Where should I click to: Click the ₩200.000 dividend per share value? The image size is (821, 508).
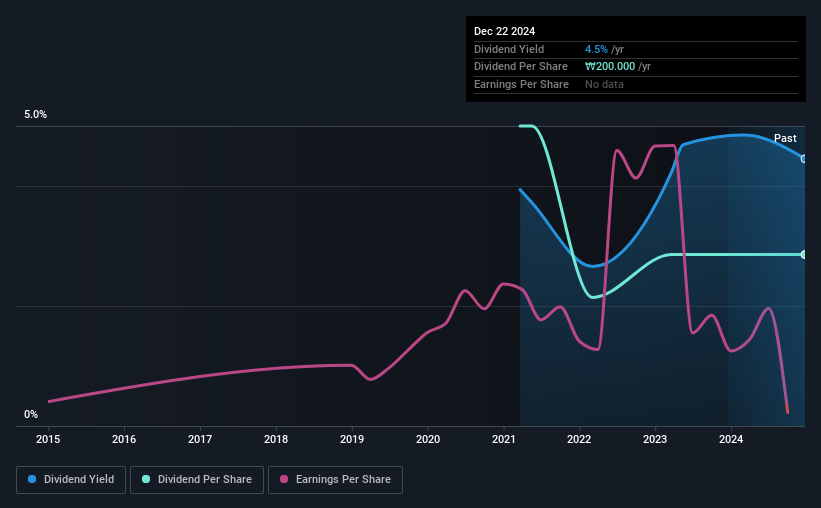point(610,67)
